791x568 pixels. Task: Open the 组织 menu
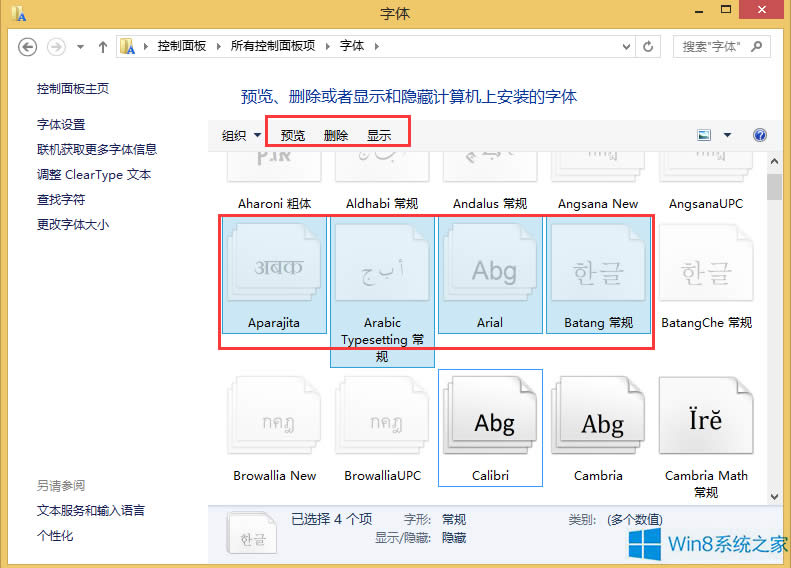point(241,135)
